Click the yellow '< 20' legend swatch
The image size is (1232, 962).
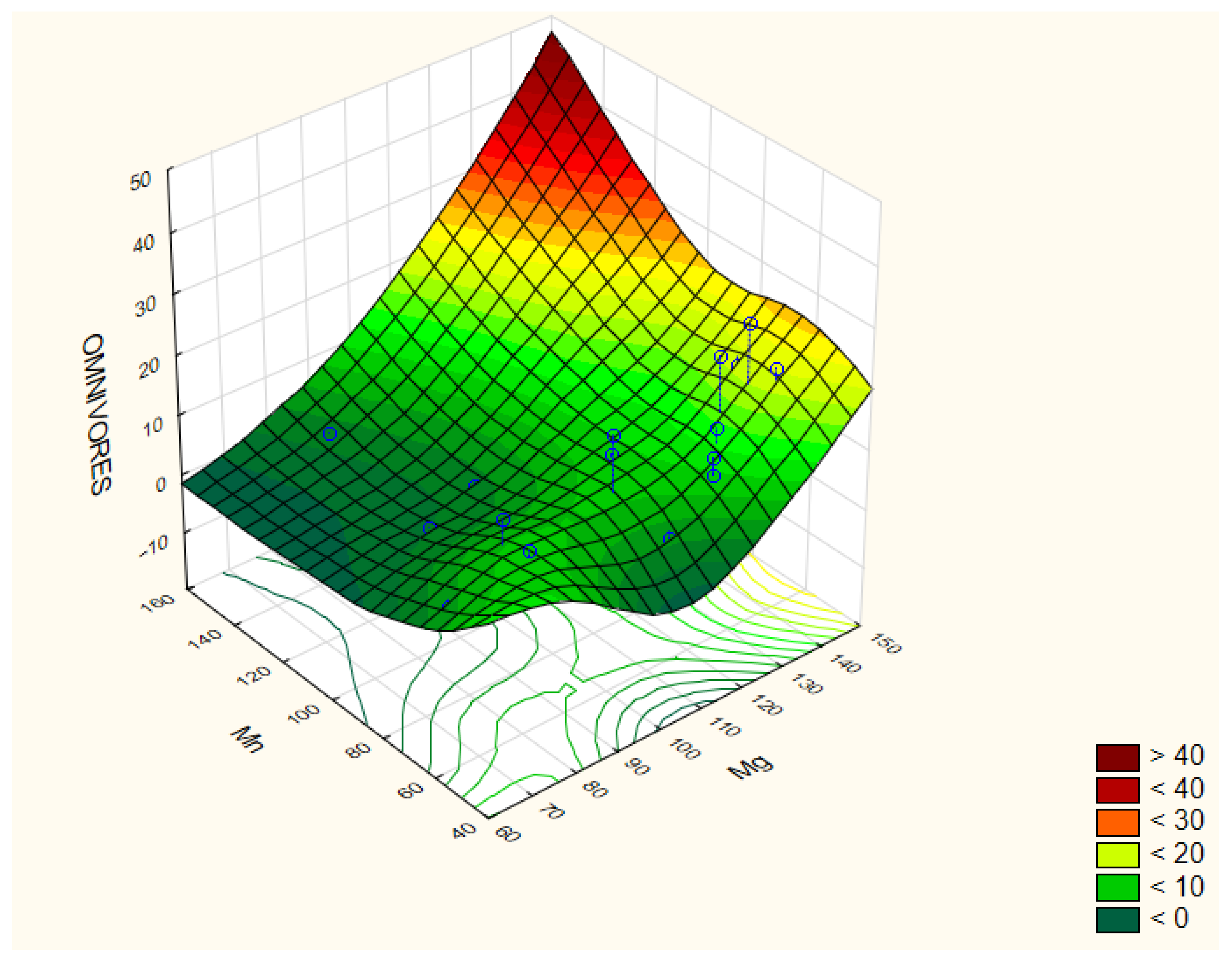[x=1117, y=855]
